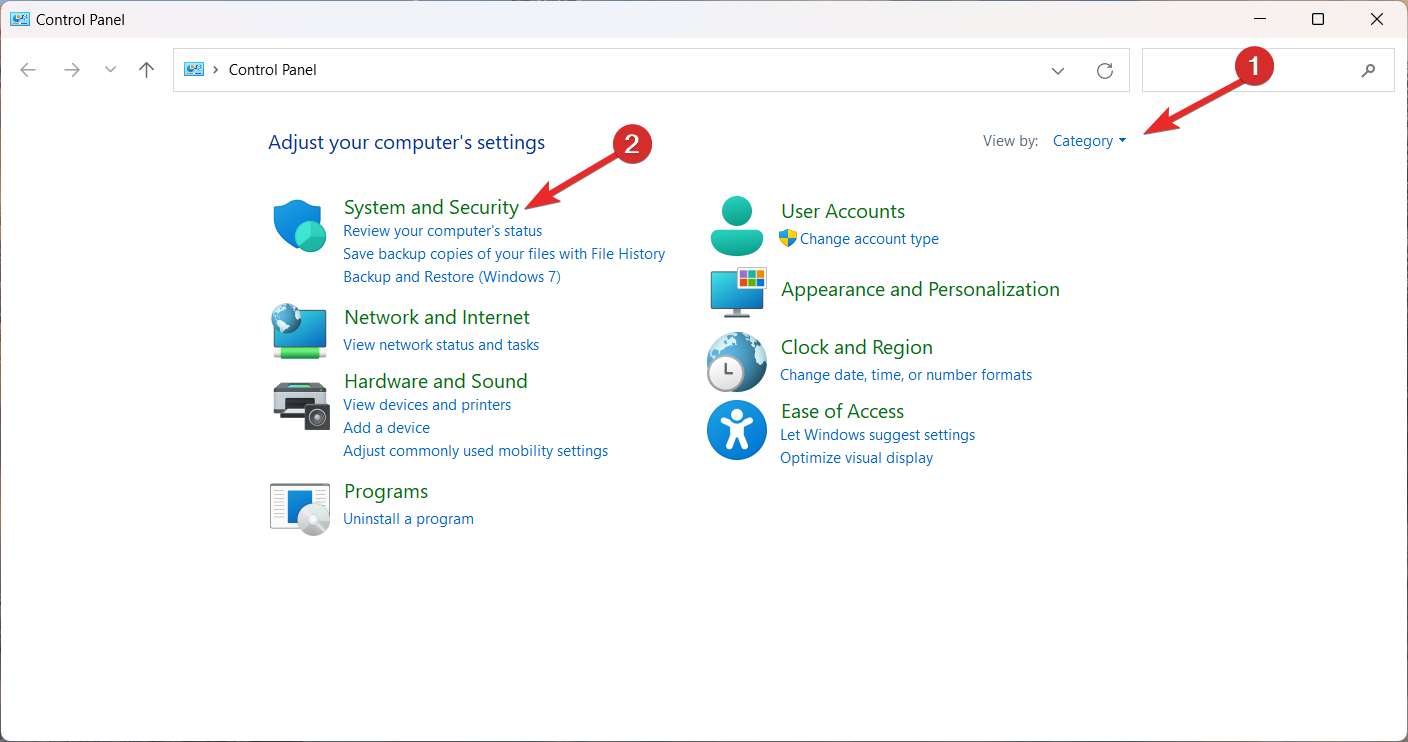Open Save backup copies with File History
The image size is (1408, 742).
pyautogui.click(x=504, y=254)
